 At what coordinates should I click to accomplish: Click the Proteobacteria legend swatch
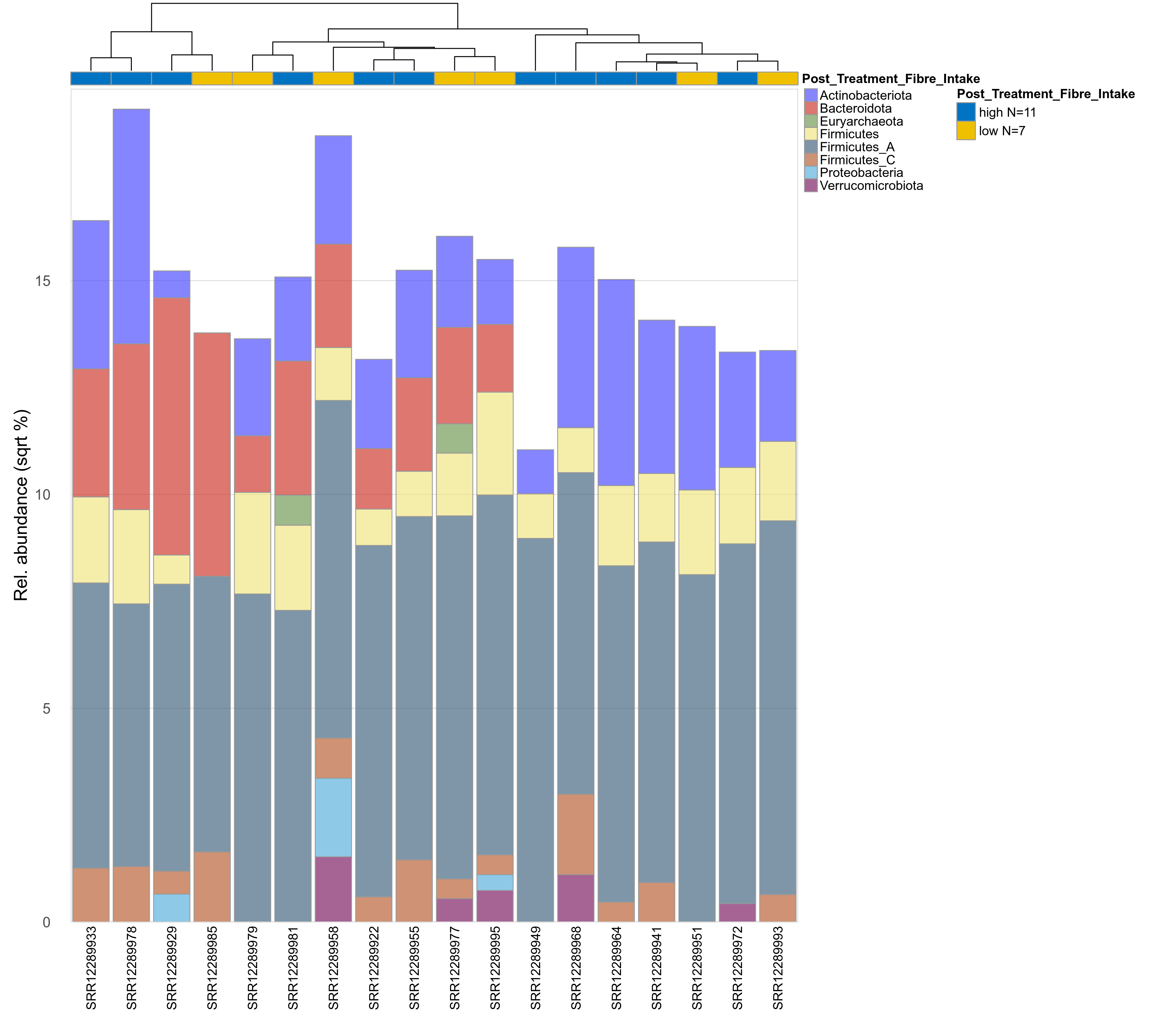click(811, 173)
